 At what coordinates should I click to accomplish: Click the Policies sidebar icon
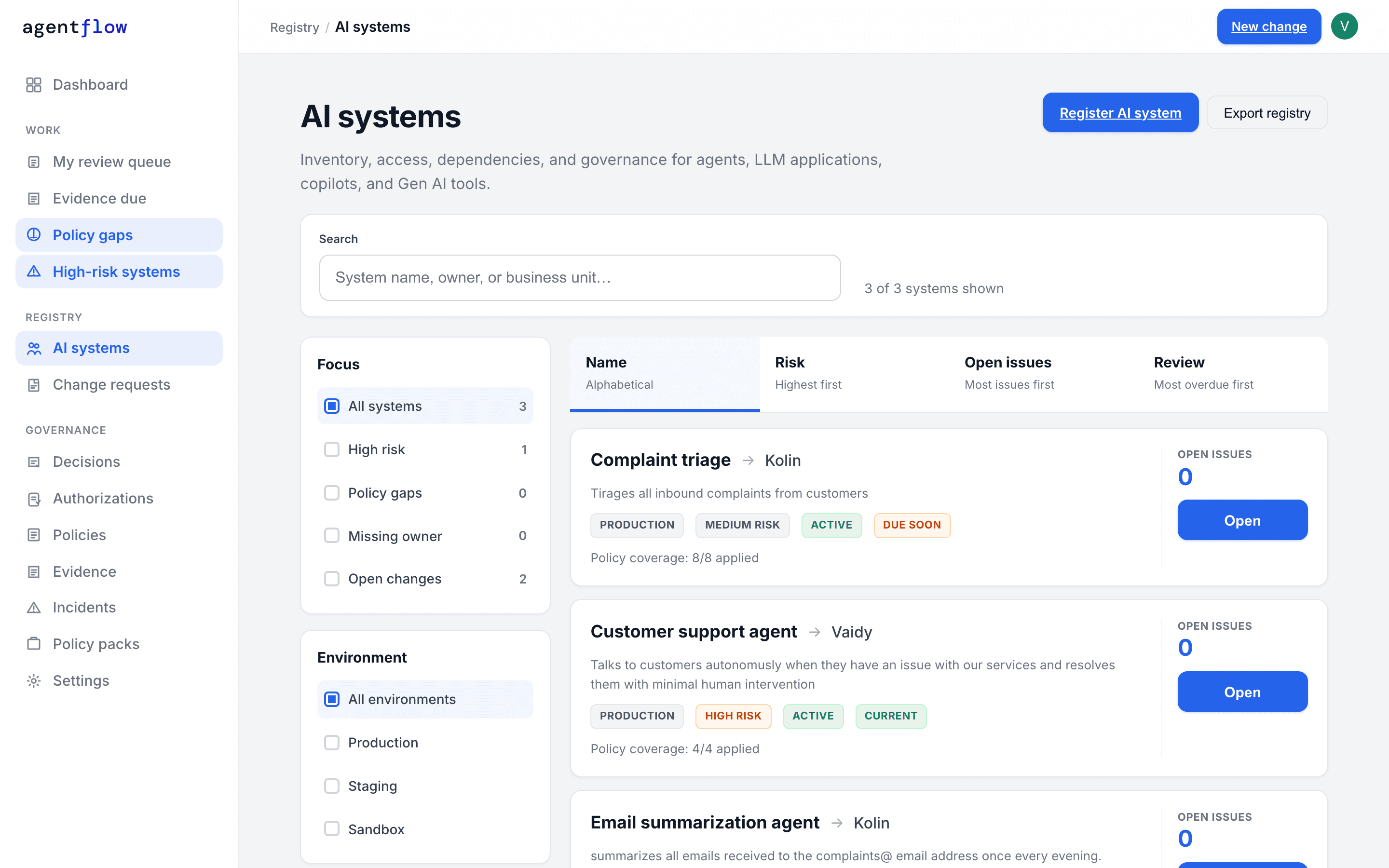[34, 535]
